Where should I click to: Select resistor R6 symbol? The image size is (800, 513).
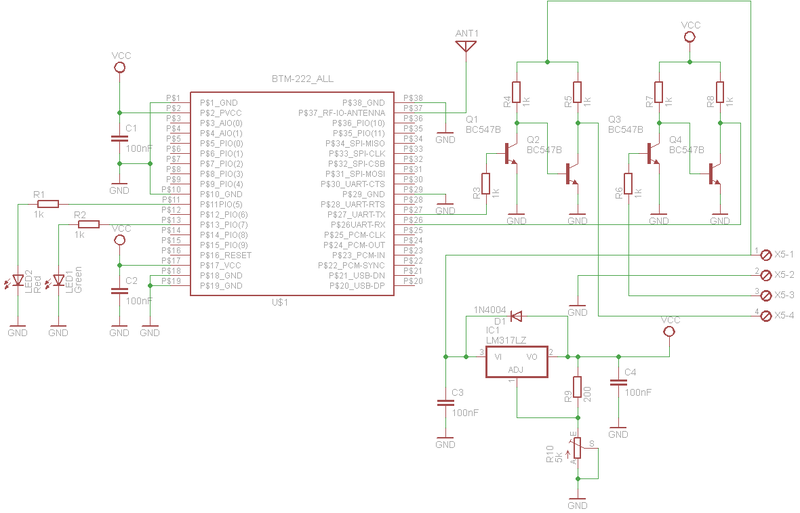click(x=628, y=184)
